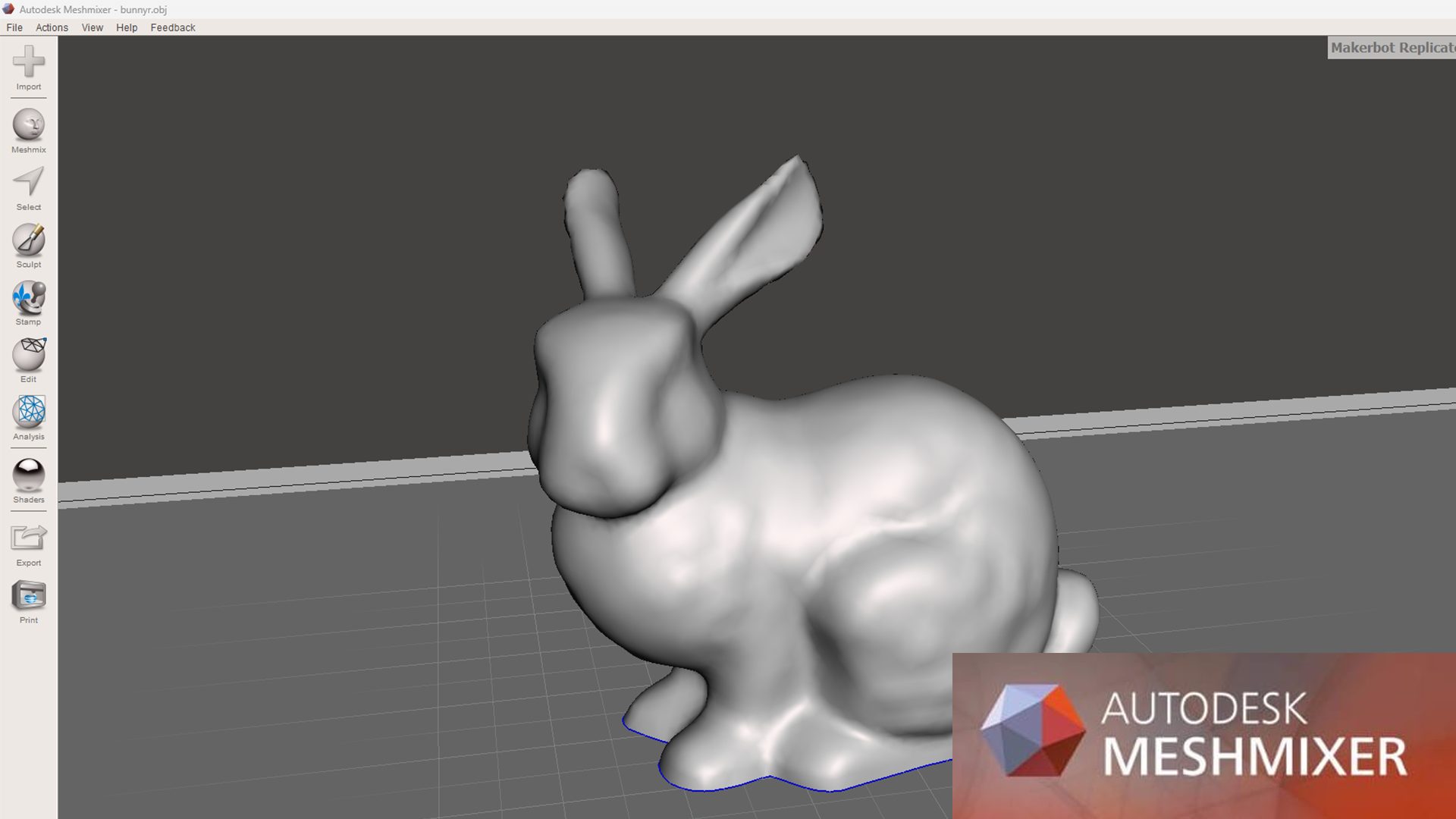Open the Feedback menu
1456x819 pixels.
coord(172,27)
